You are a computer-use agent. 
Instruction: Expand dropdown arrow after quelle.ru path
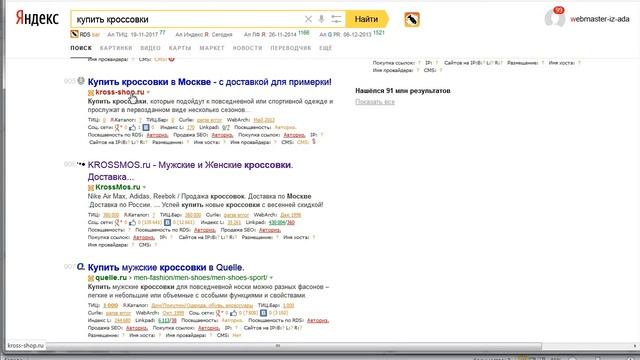pos(271,278)
